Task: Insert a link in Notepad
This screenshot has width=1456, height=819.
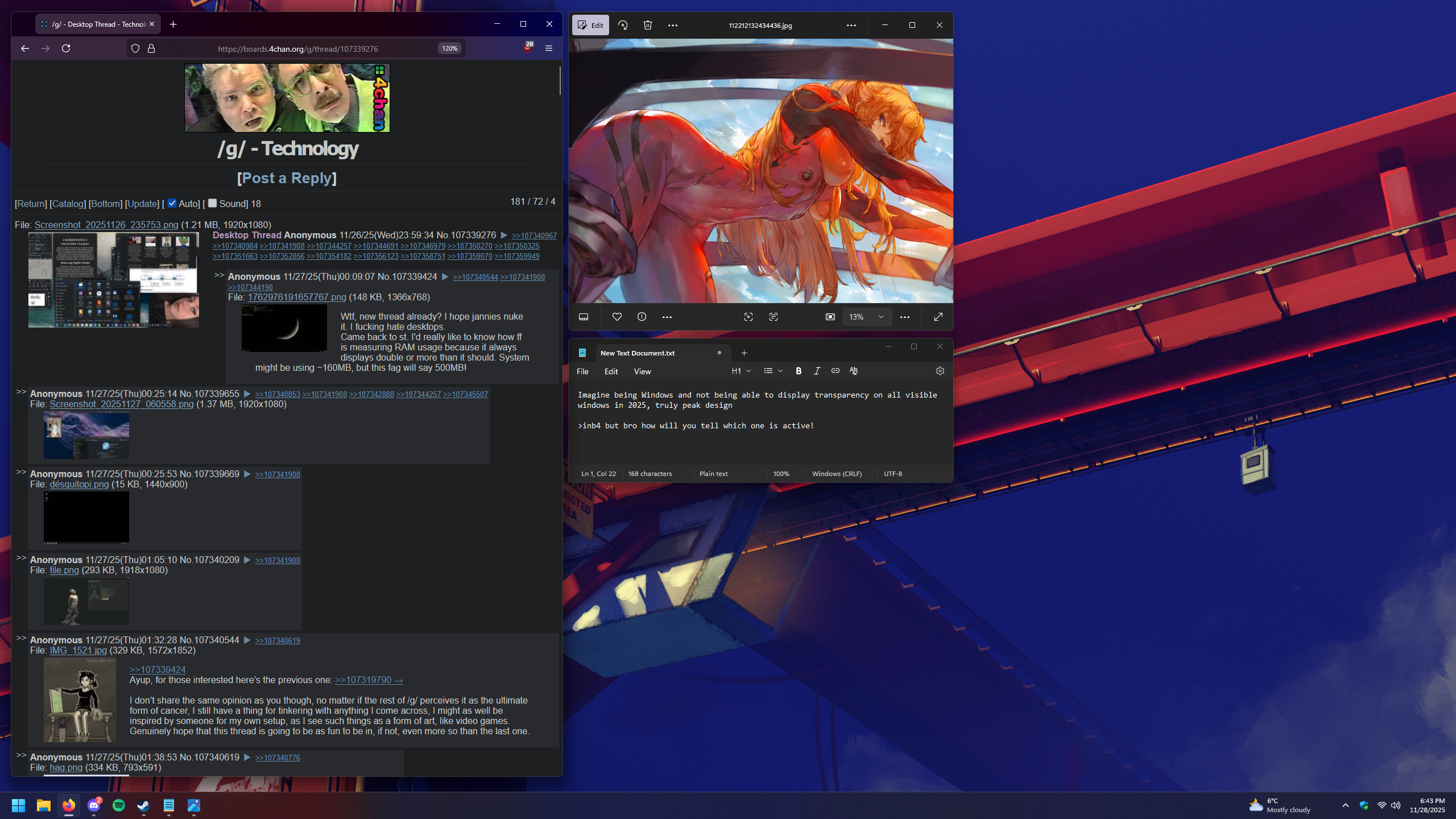Action: pyautogui.click(x=835, y=371)
